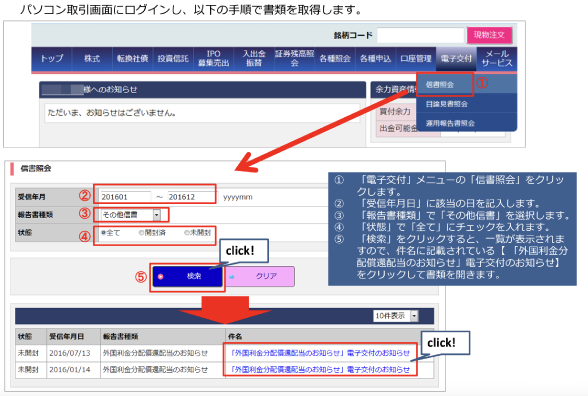Open the メールサービス menu tab
The height and width of the screenshot is (396, 588).
pyautogui.click(x=497, y=58)
